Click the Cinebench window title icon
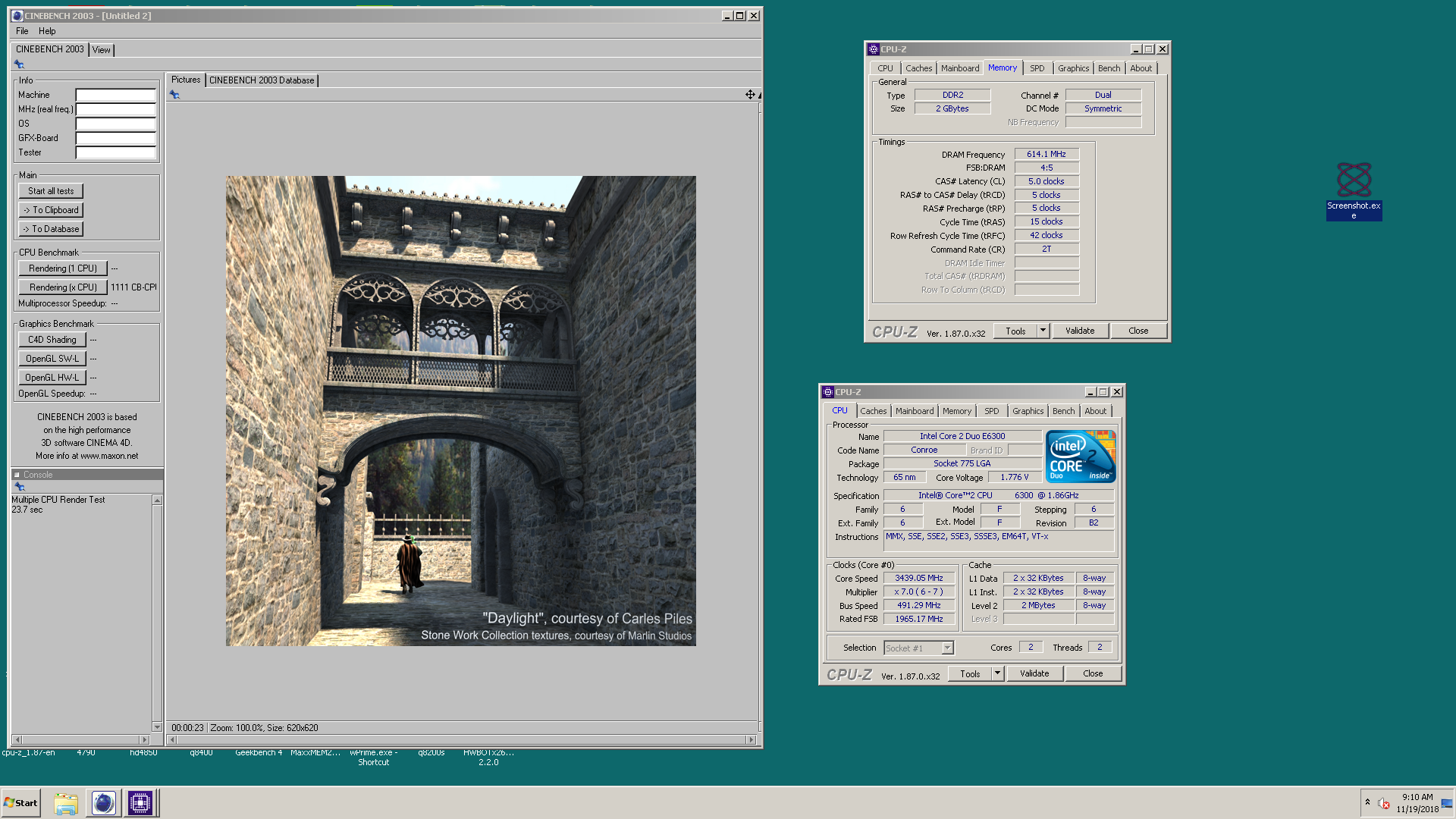The width and height of the screenshot is (1456, 819). [17, 16]
